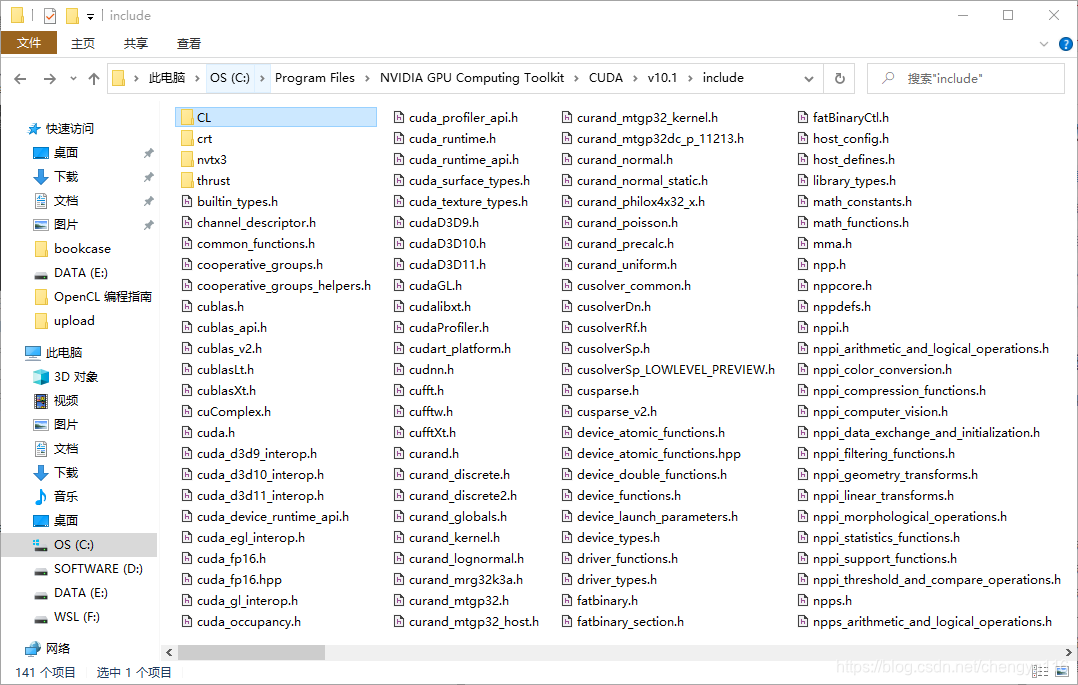Click the left scroll arrow of file list

click(x=169, y=652)
